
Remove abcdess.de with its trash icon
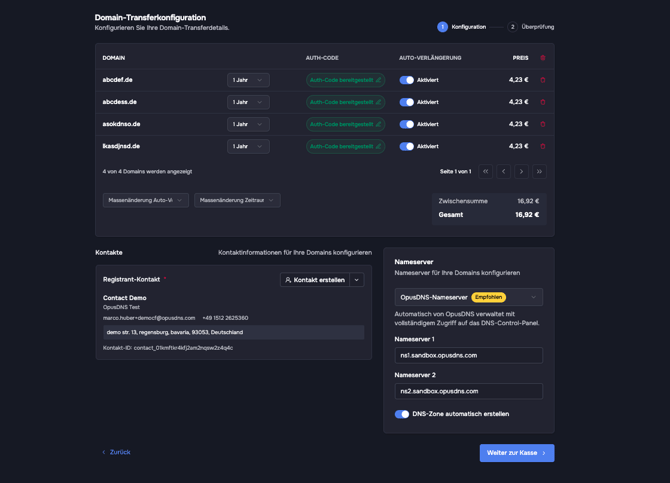543,102
